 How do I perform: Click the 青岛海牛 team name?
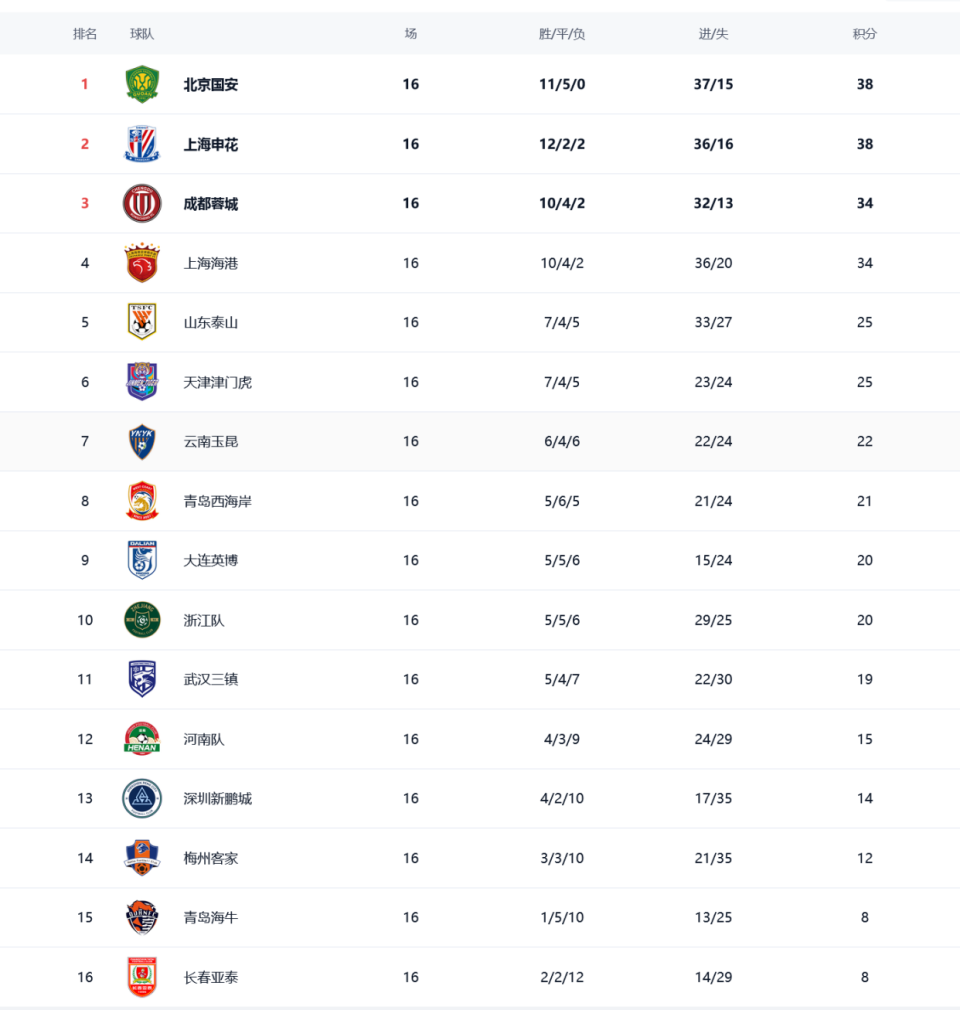[211, 917]
